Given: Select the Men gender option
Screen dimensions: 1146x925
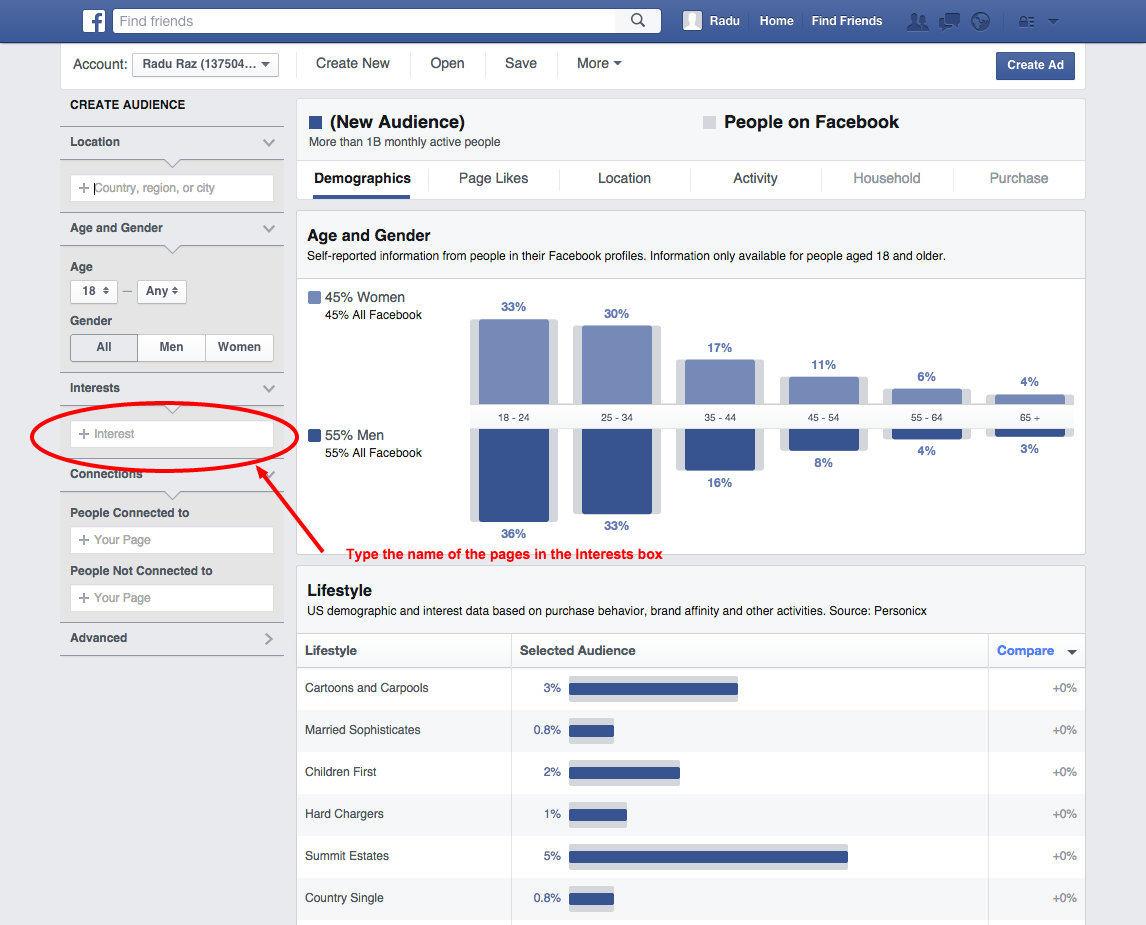Looking at the screenshot, I should click(x=171, y=347).
